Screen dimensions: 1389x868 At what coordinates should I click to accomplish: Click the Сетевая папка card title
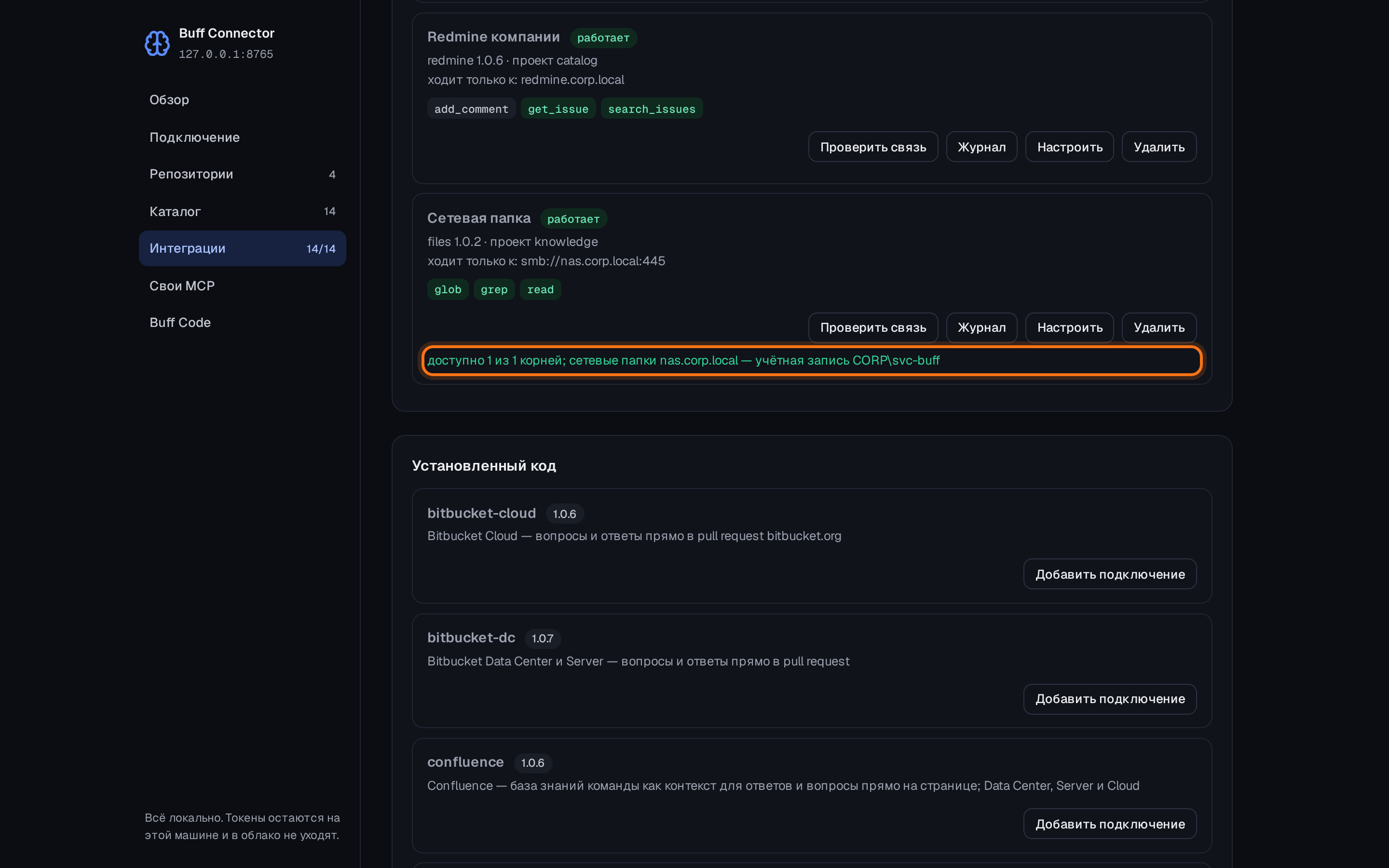[479, 218]
